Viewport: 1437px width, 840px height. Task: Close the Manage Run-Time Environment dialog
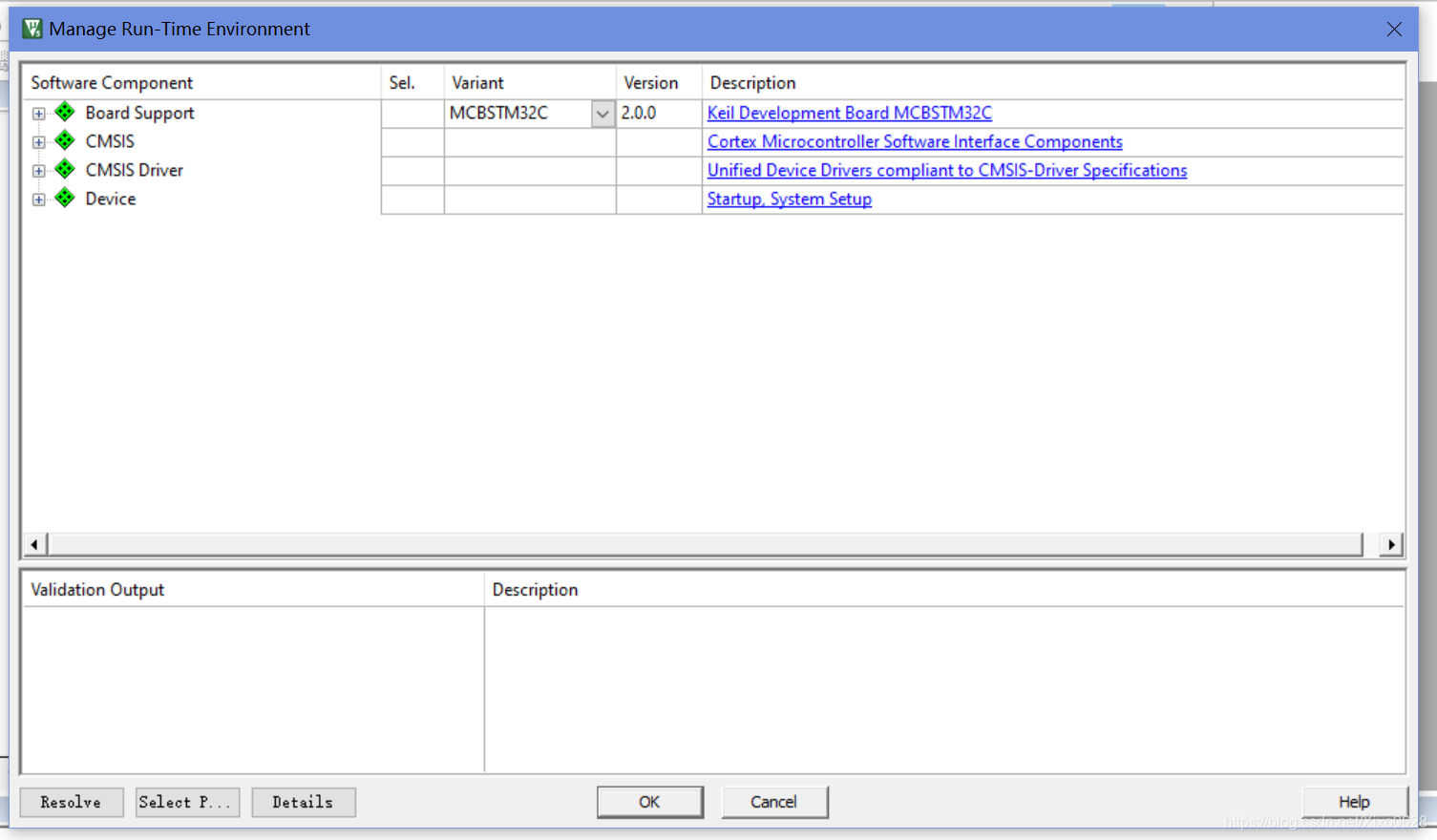click(1394, 30)
